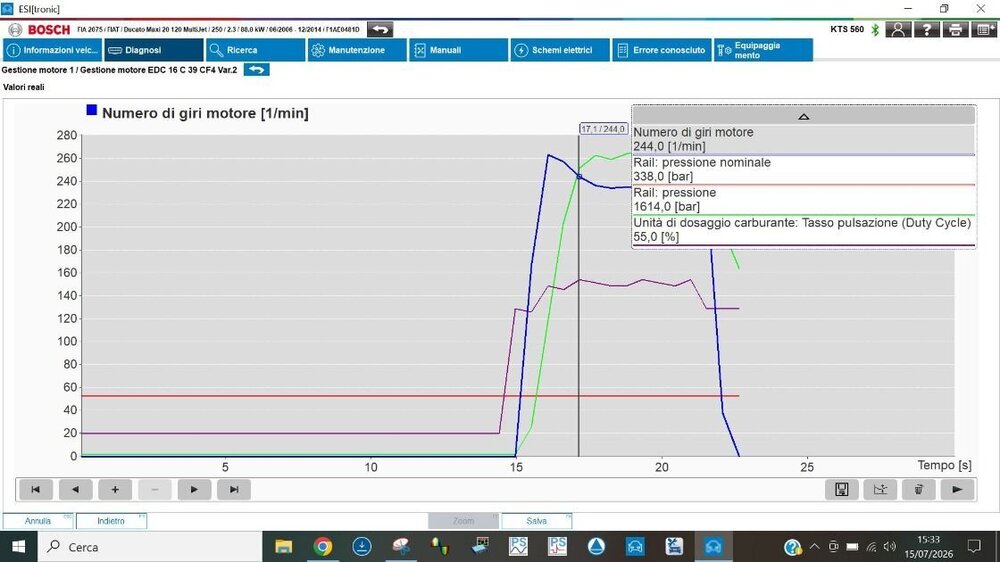Click the Indietro button
This screenshot has width=1000, height=562.
[x=111, y=521]
